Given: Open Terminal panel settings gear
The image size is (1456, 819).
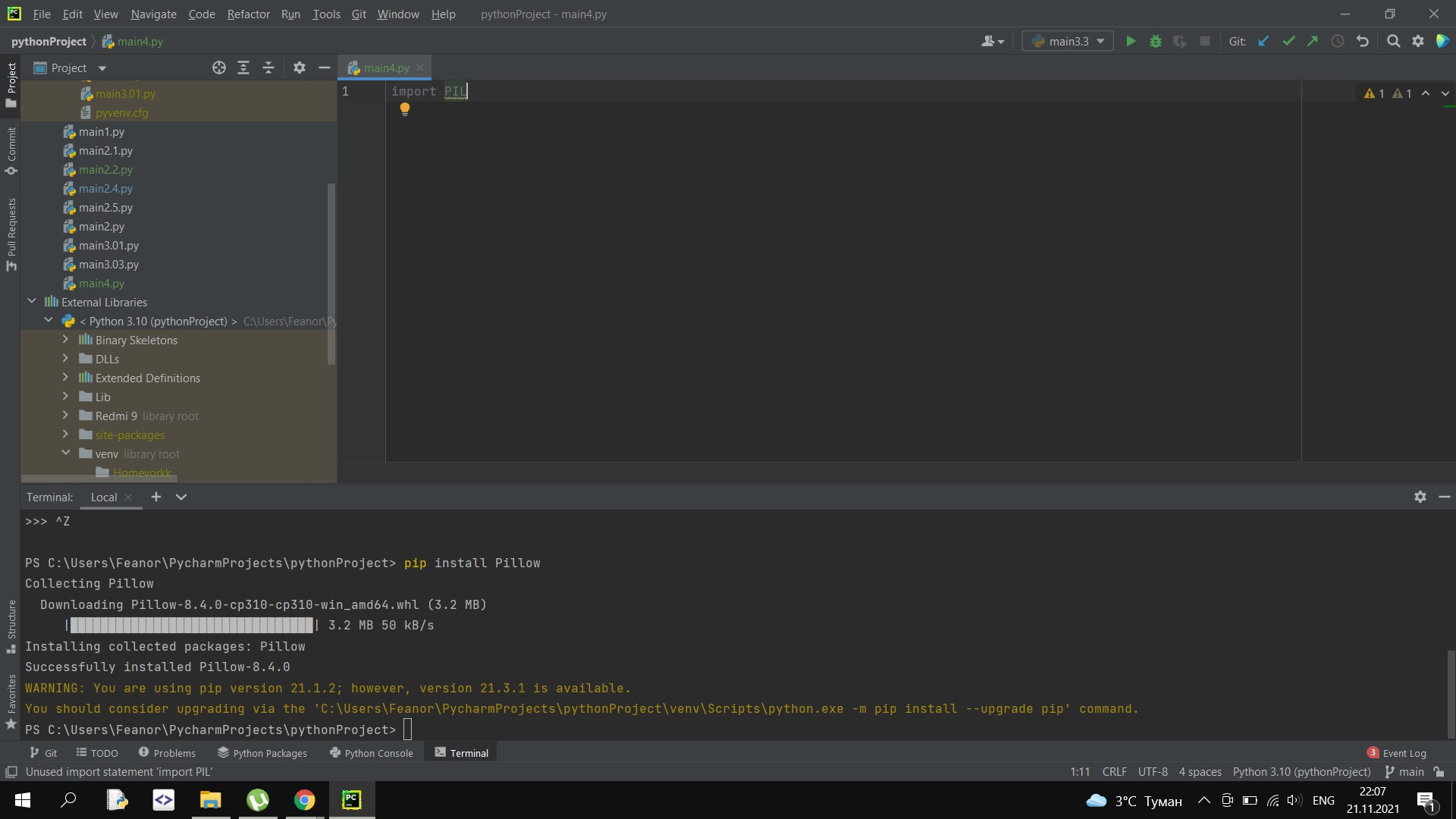Looking at the screenshot, I should pos(1420,497).
